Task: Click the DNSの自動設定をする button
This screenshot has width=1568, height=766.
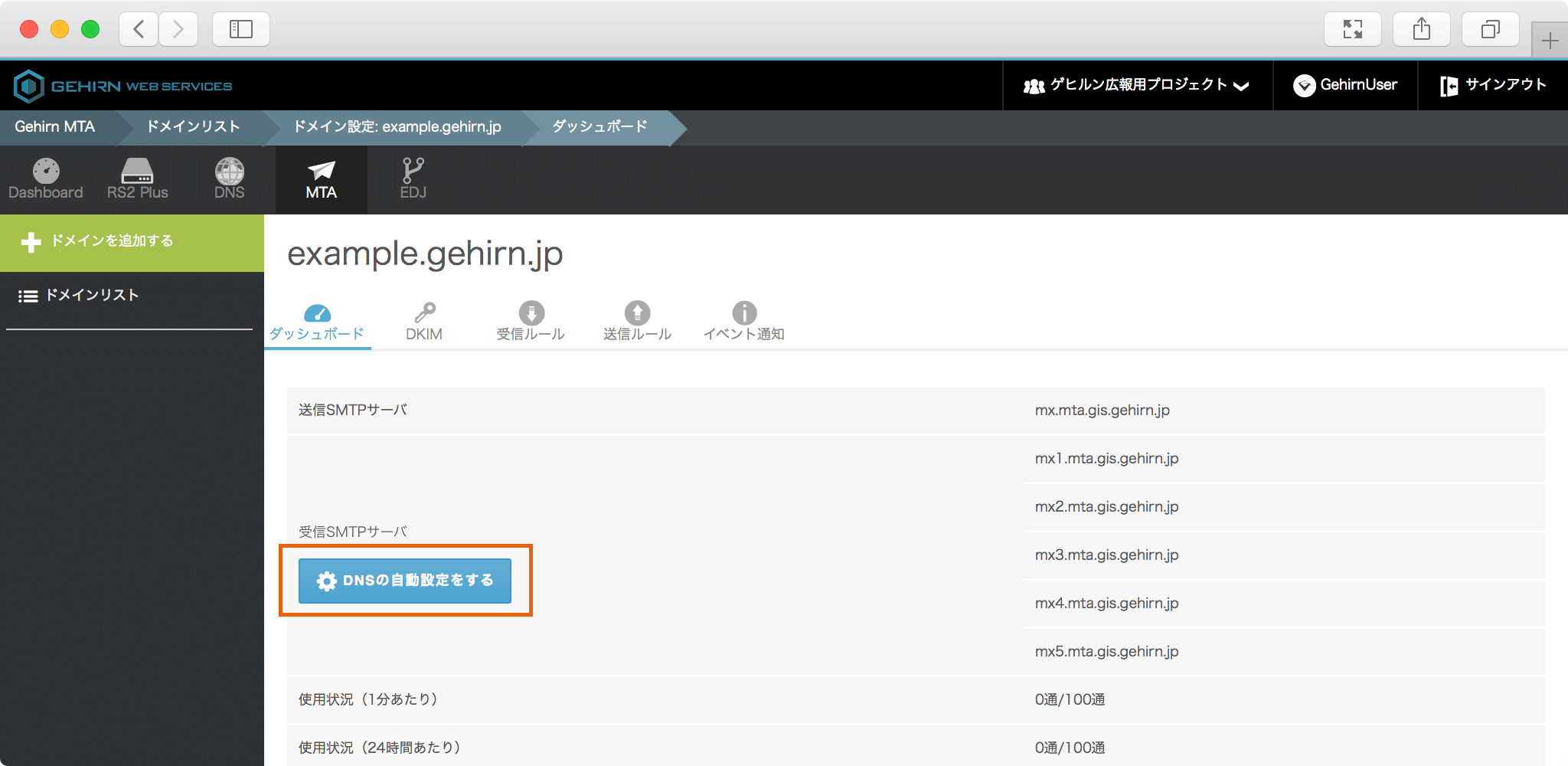Action: pyautogui.click(x=405, y=581)
